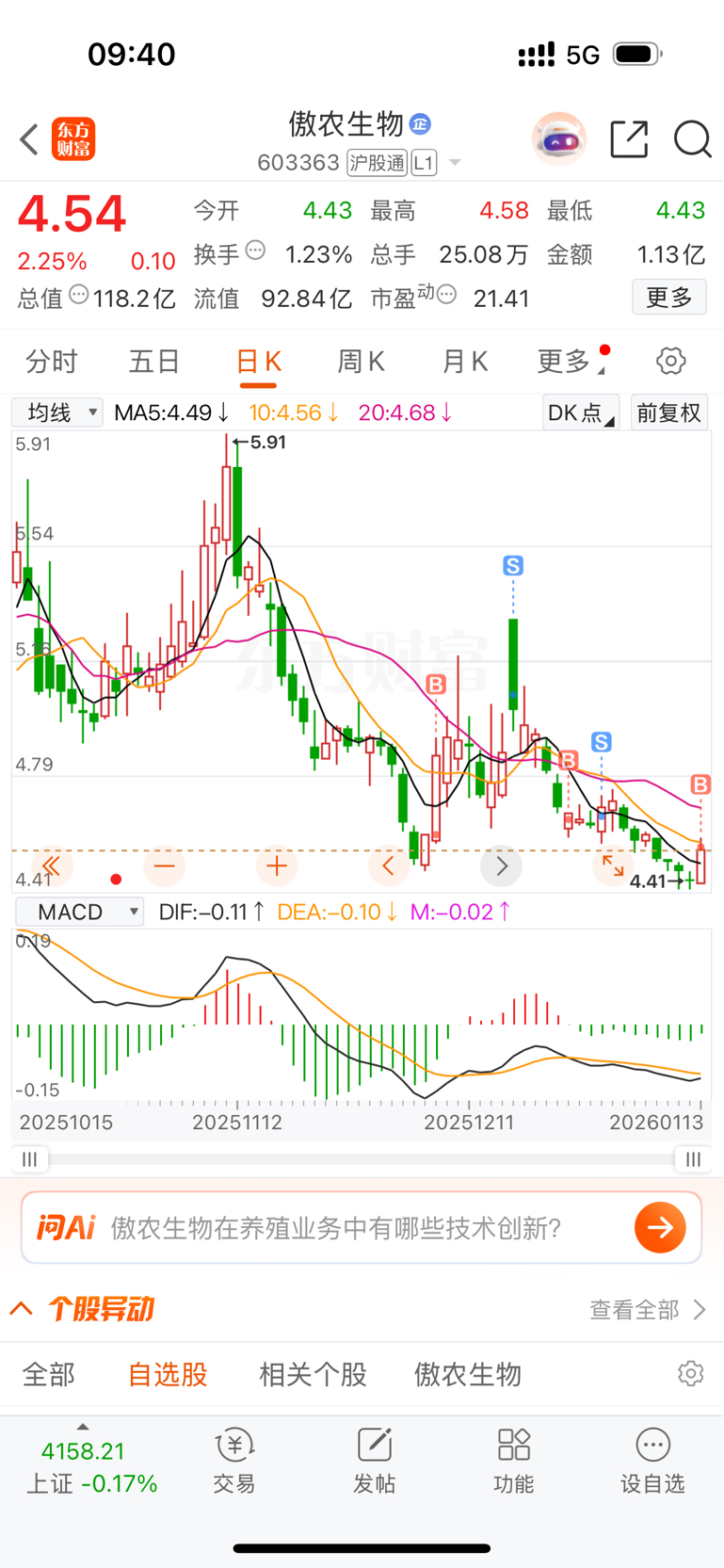Zoom in chart with plus button
Screen dimensions: 724x1568
pyautogui.click(x=277, y=865)
